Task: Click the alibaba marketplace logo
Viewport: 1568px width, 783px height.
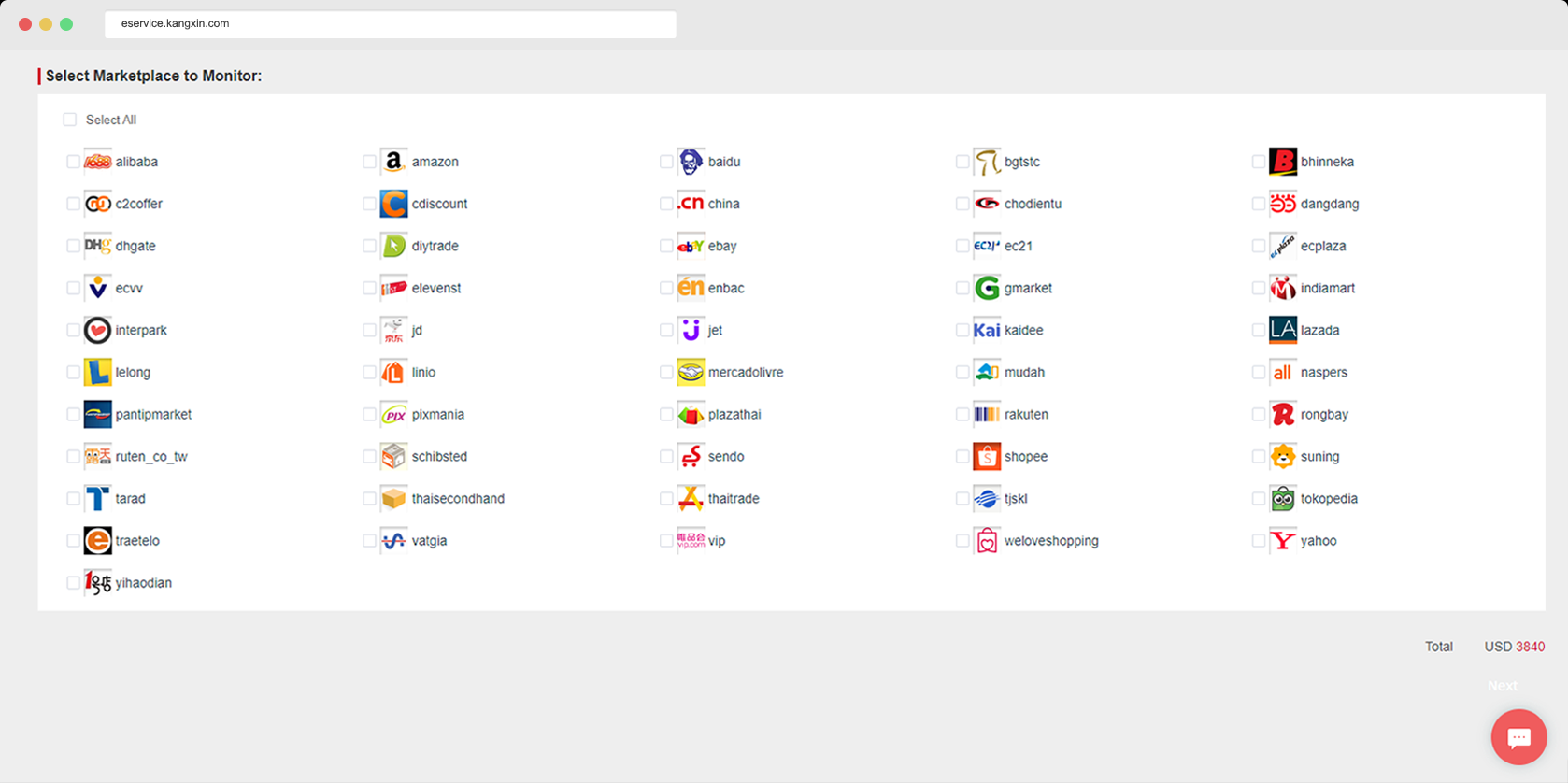Action: (97, 162)
